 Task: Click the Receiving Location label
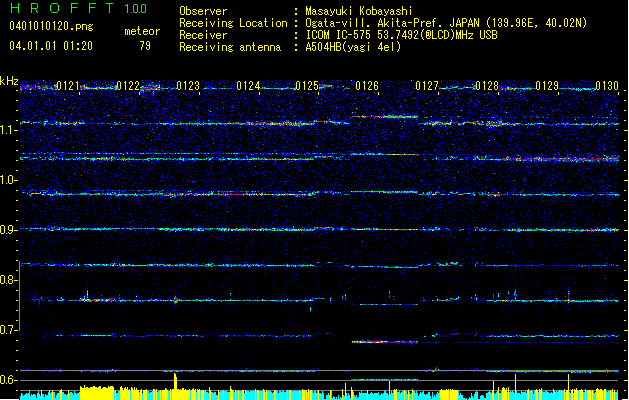tap(233, 23)
